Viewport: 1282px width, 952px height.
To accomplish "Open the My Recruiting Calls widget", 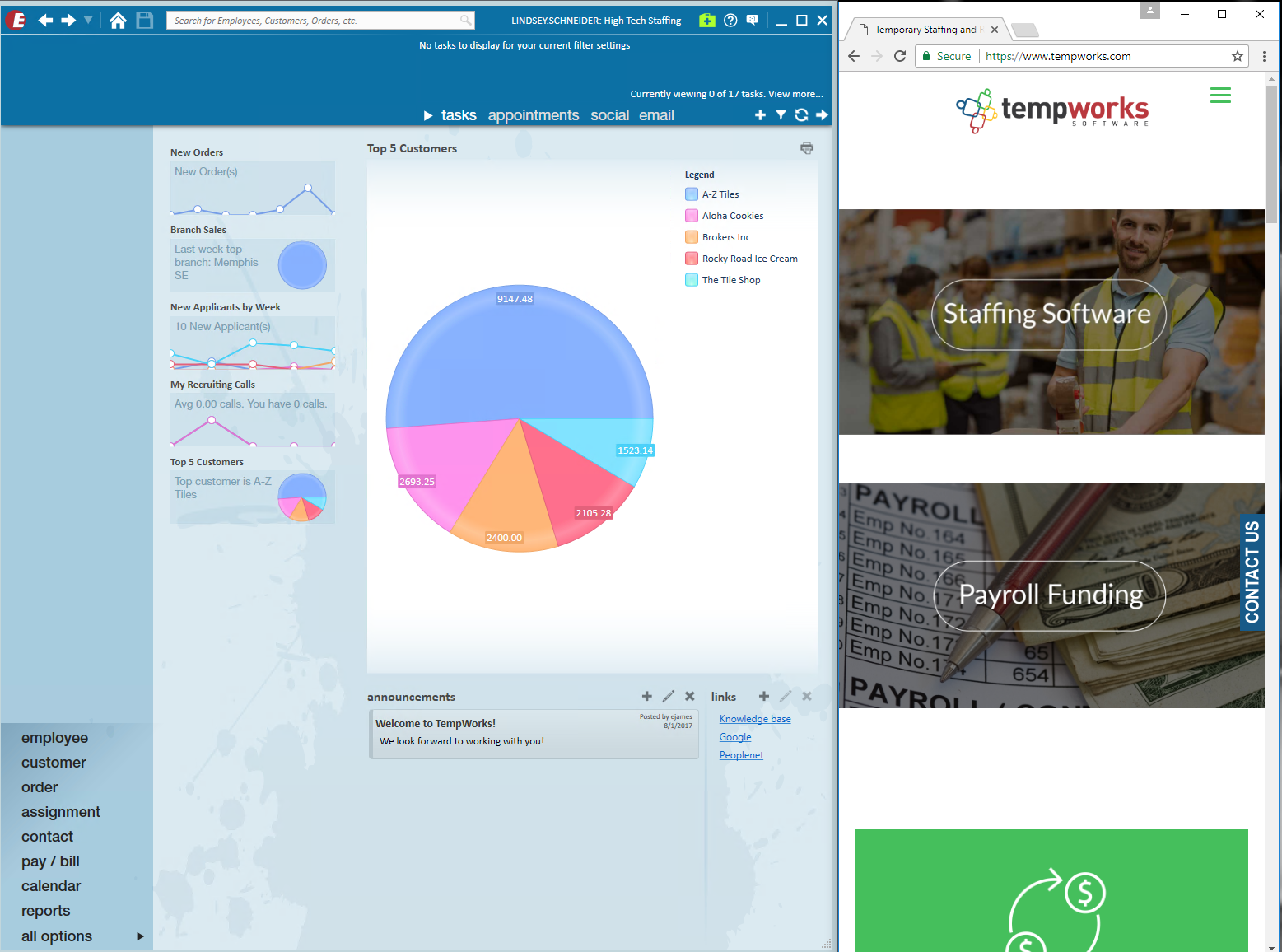I will coord(253,420).
